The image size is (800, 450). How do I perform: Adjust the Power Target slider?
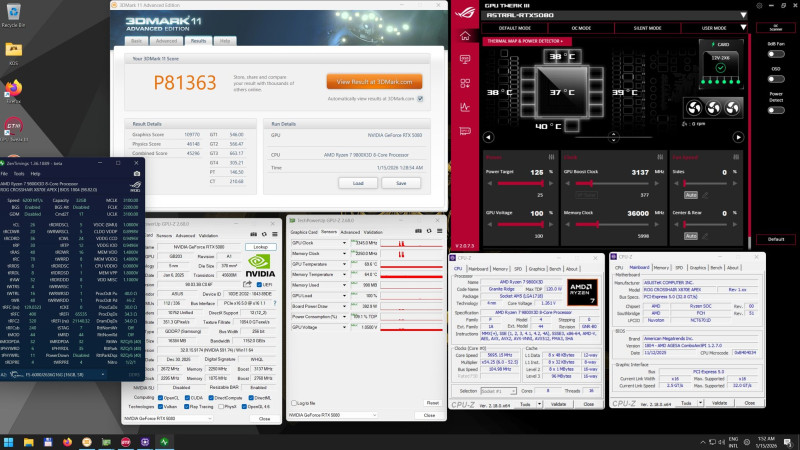tap(520, 183)
